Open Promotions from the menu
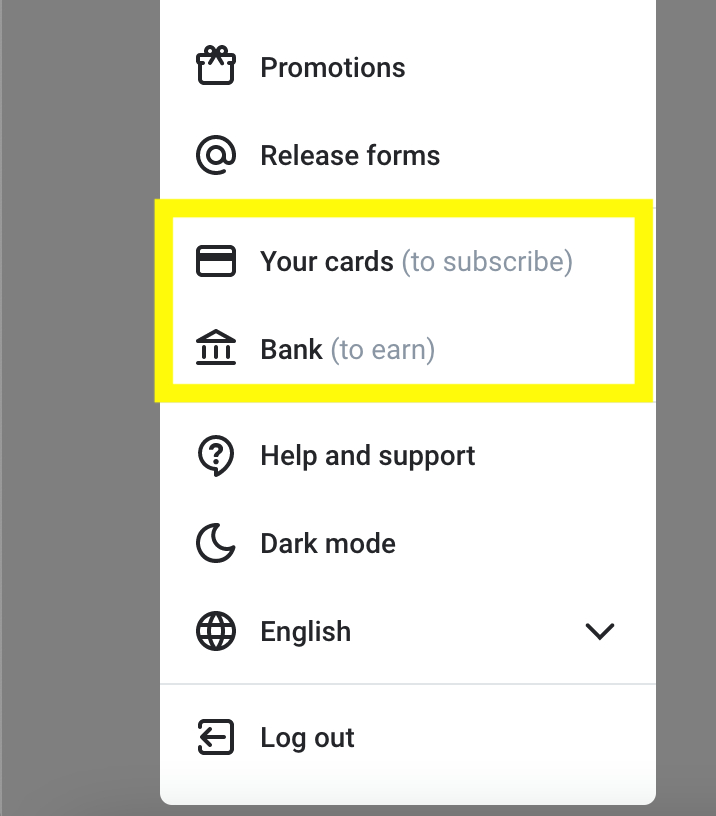 407,67
